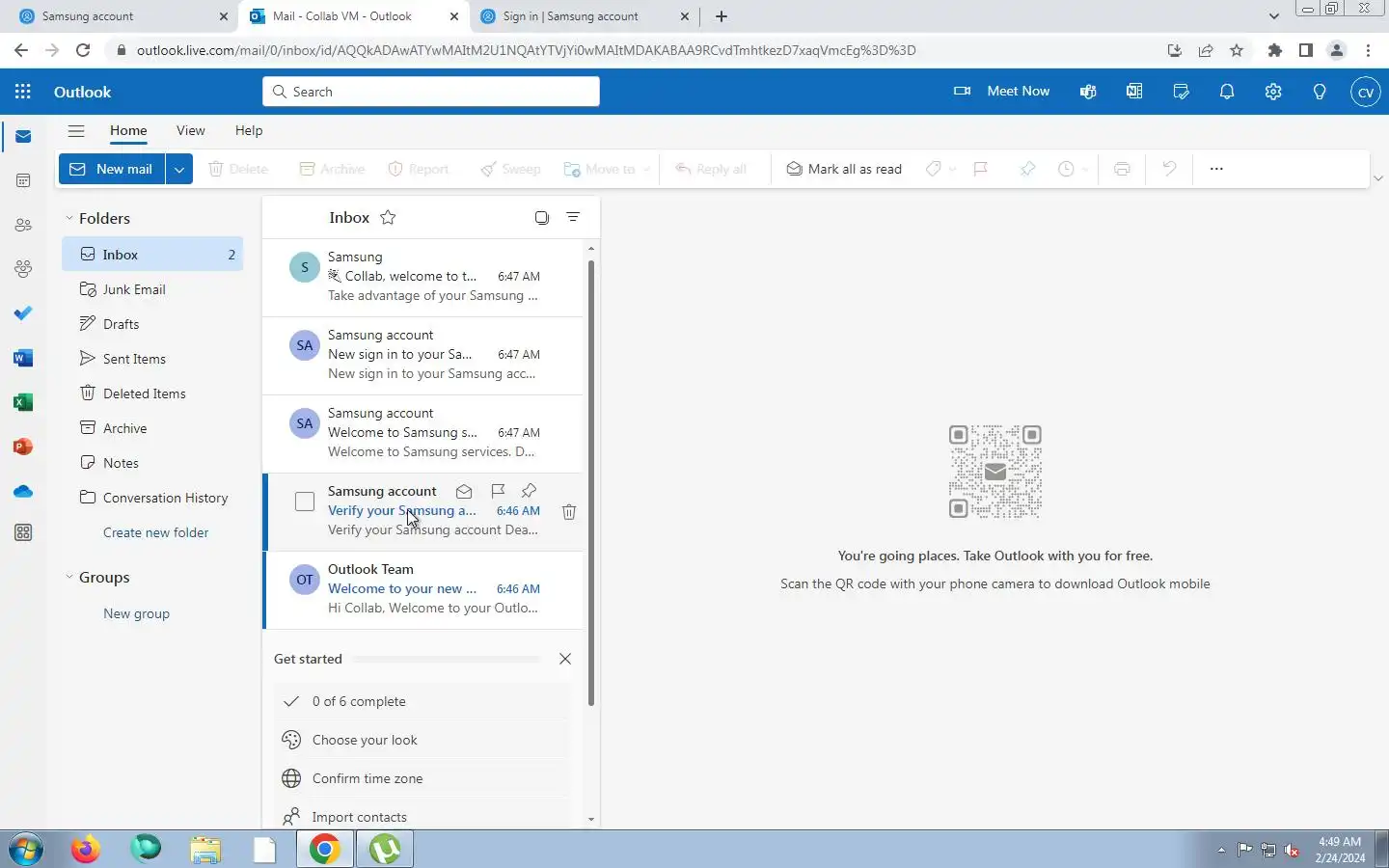Open More apps icon in app rail
The height and width of the screenshot is (868, 1389).
coord(23,532)
